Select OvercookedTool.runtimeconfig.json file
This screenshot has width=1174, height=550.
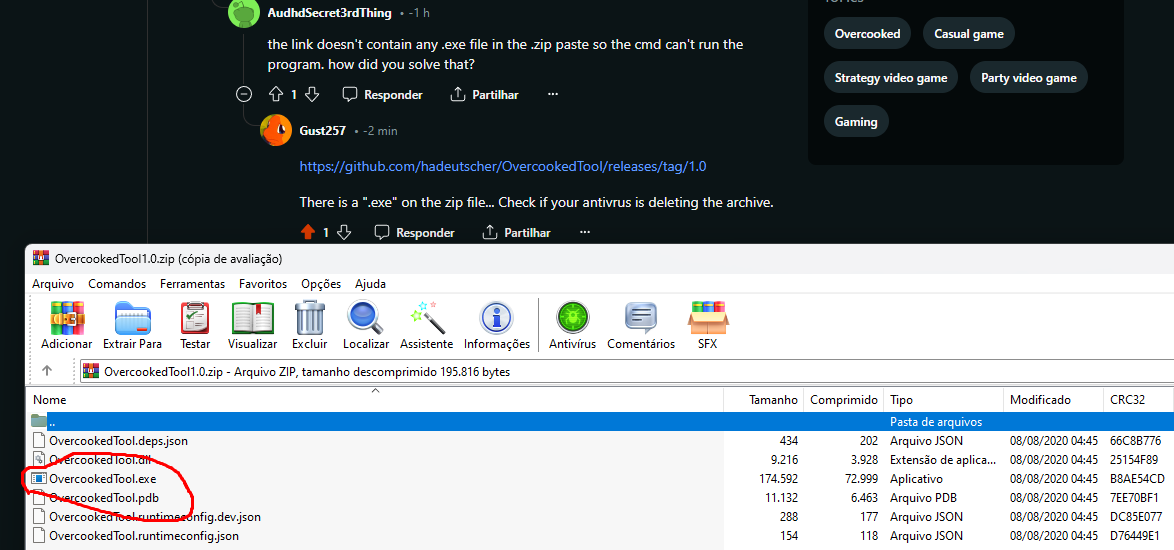pos(144,535)
